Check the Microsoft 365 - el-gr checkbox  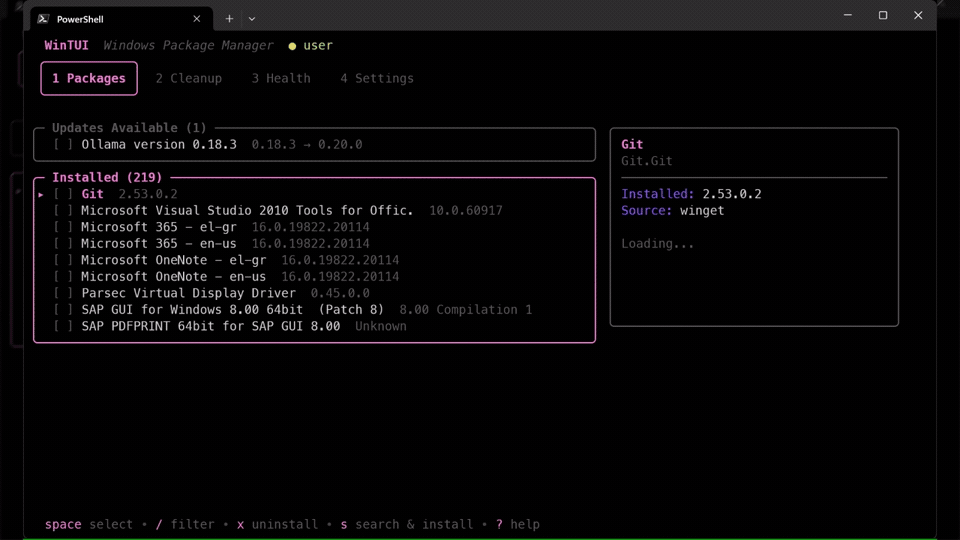coord(63,227)
